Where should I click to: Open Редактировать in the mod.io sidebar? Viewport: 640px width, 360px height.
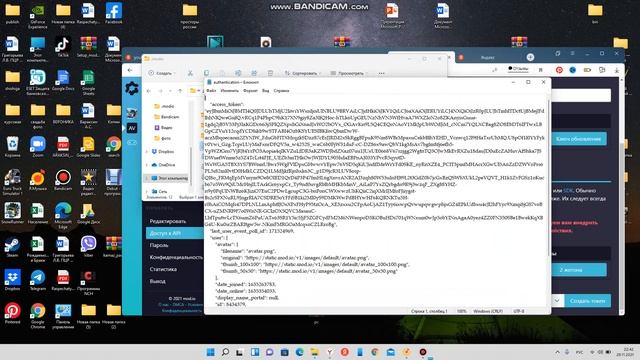[x=168, y=221]
